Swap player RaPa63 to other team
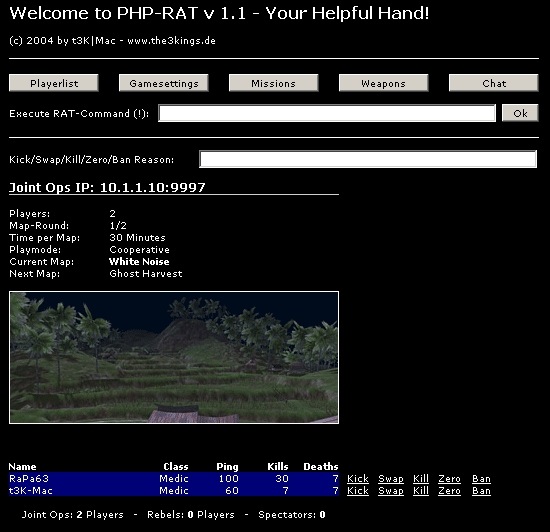The height and width of the screenshot is (532, 550). pyautogui.click(x=391, y=479)
